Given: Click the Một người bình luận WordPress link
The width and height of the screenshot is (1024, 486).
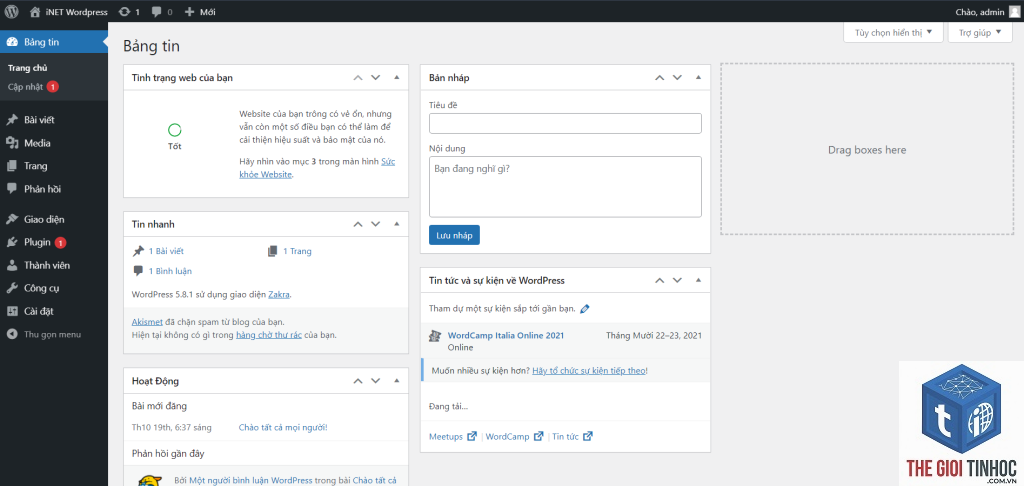Looking at the screenshot, I should pos(249,481).
